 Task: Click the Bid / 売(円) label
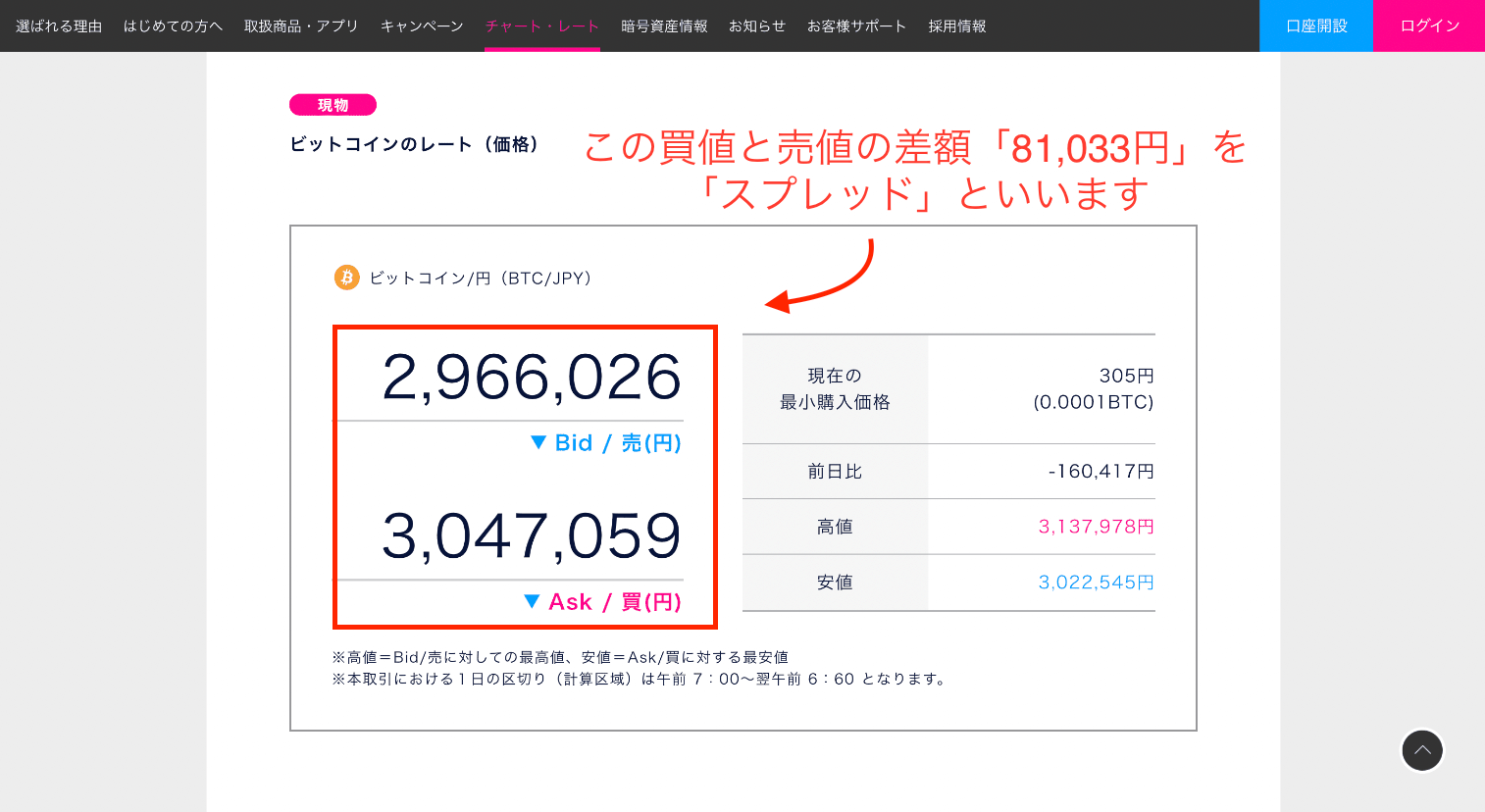pos(618,443)
